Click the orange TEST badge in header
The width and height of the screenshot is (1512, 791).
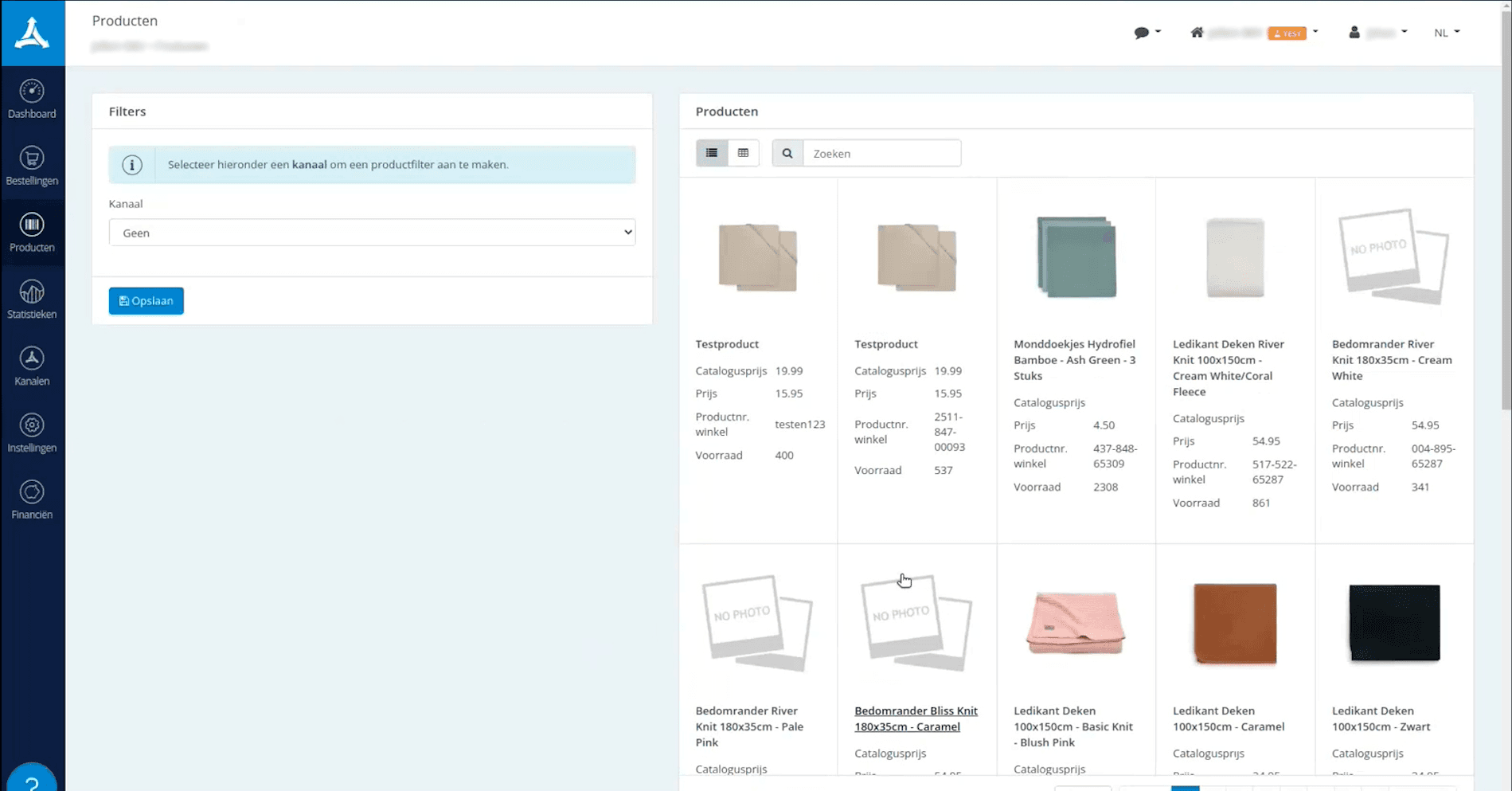(1287, 33)
